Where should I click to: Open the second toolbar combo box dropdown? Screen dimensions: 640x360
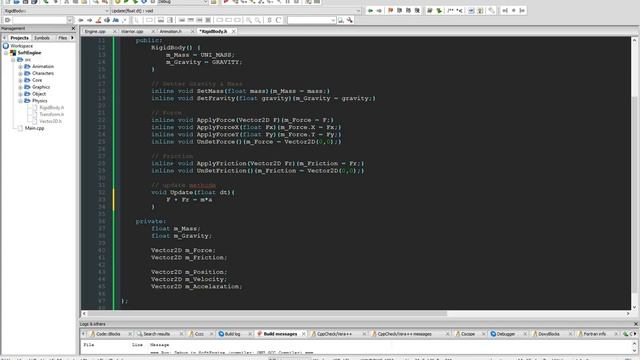(x=333, y=20)
